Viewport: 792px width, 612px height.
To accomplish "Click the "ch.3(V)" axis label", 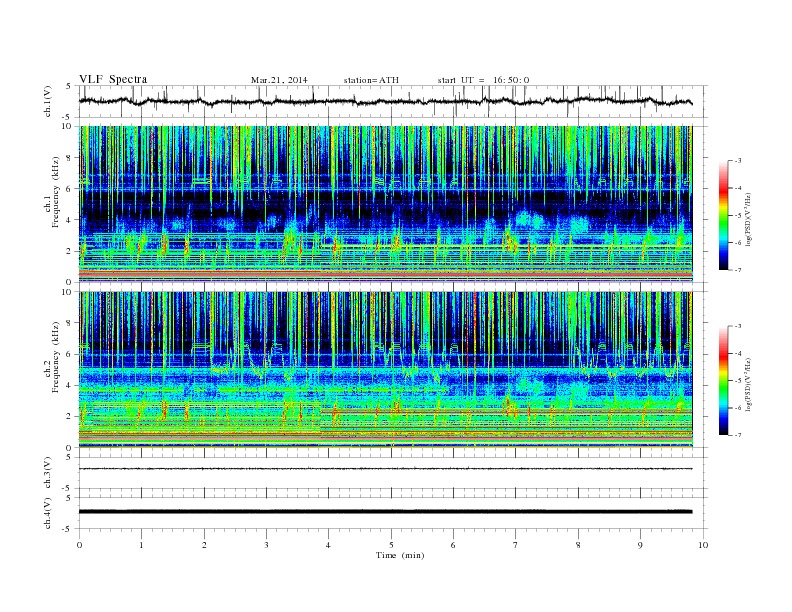I will pyautogui.click(x=48, y=473).
